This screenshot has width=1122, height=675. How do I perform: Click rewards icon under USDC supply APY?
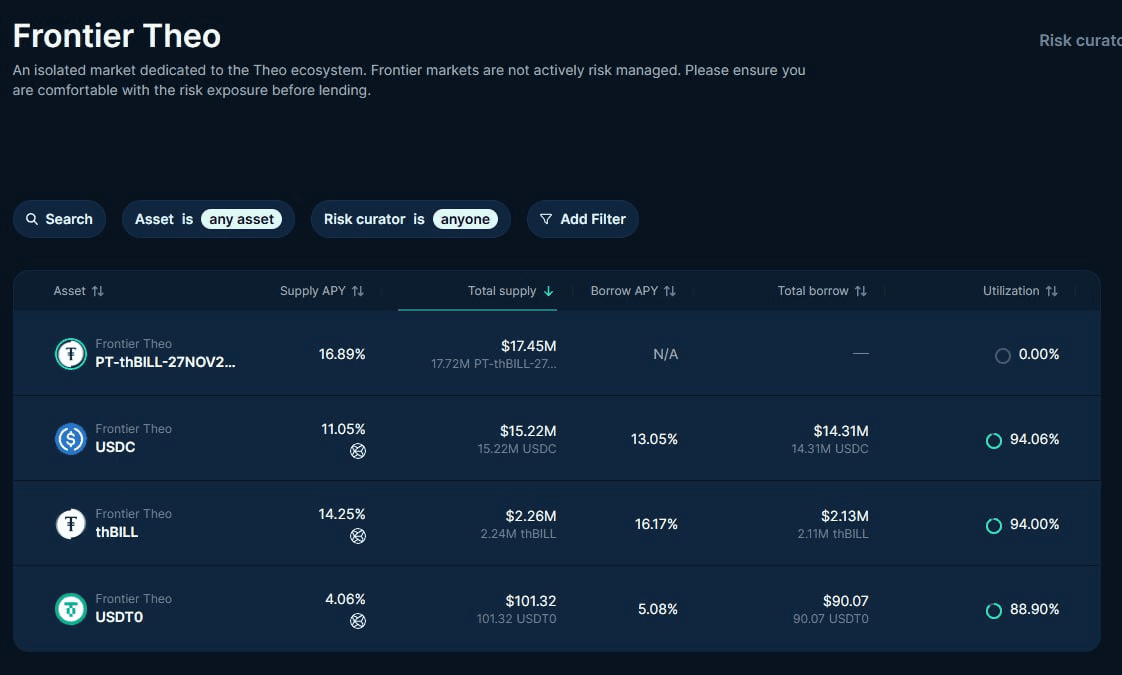(358, 451)
